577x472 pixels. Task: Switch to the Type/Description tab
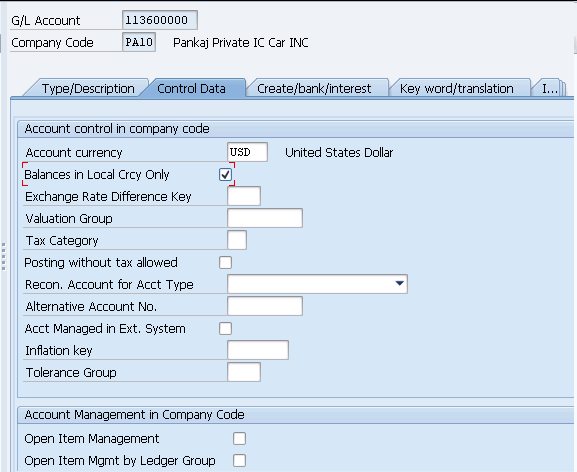[88, 88]
